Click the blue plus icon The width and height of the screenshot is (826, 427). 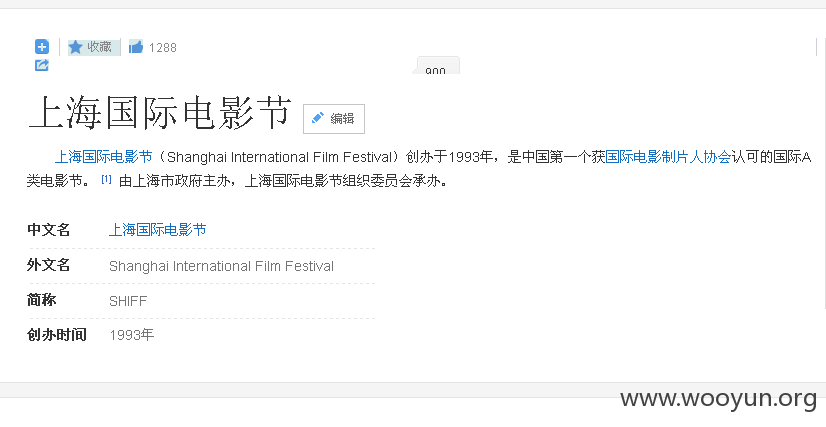[42, 47]
